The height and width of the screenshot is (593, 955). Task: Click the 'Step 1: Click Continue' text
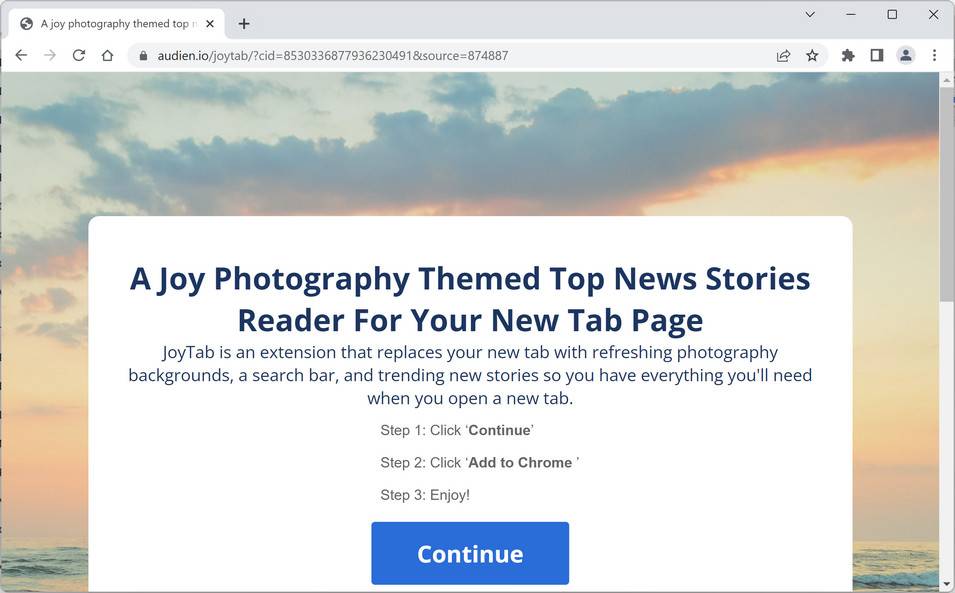457,430
